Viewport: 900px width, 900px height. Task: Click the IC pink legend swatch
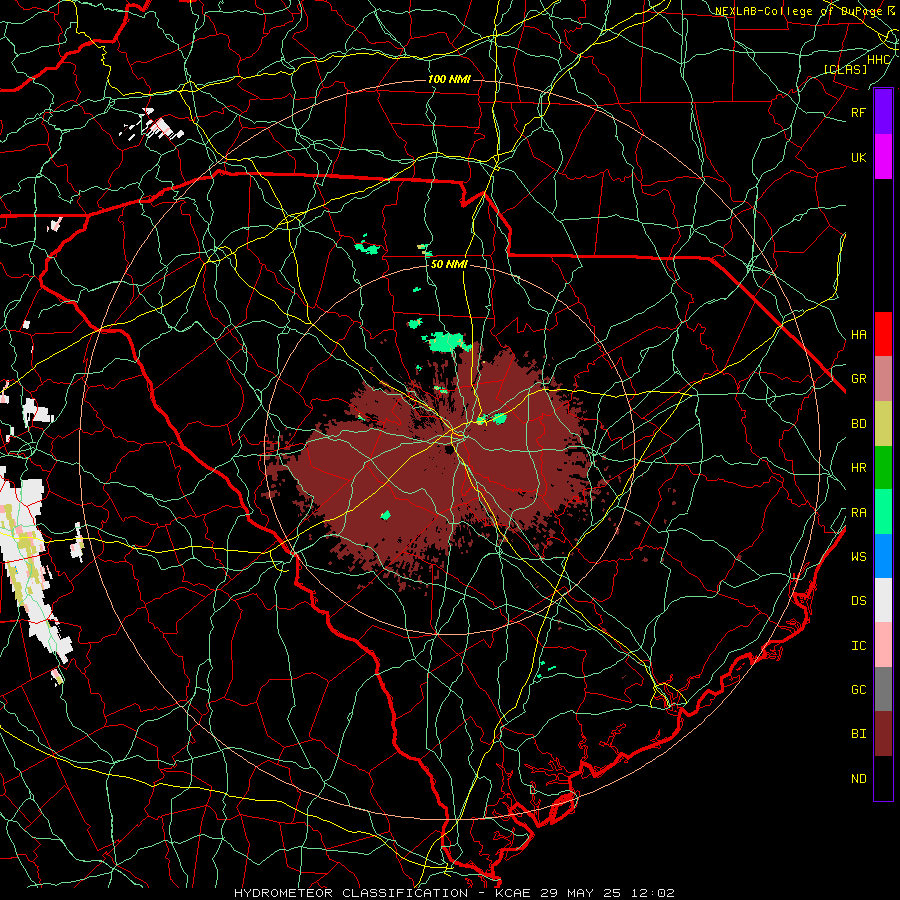(x=883, y=645)
